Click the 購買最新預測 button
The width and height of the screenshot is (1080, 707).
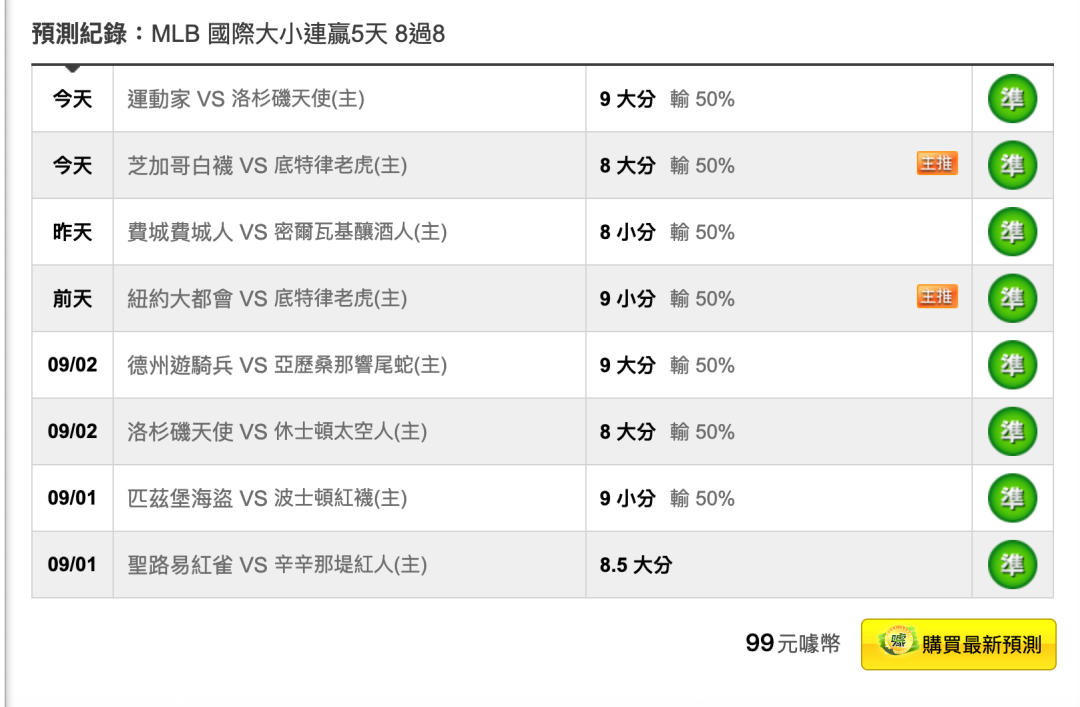(958, 644)
